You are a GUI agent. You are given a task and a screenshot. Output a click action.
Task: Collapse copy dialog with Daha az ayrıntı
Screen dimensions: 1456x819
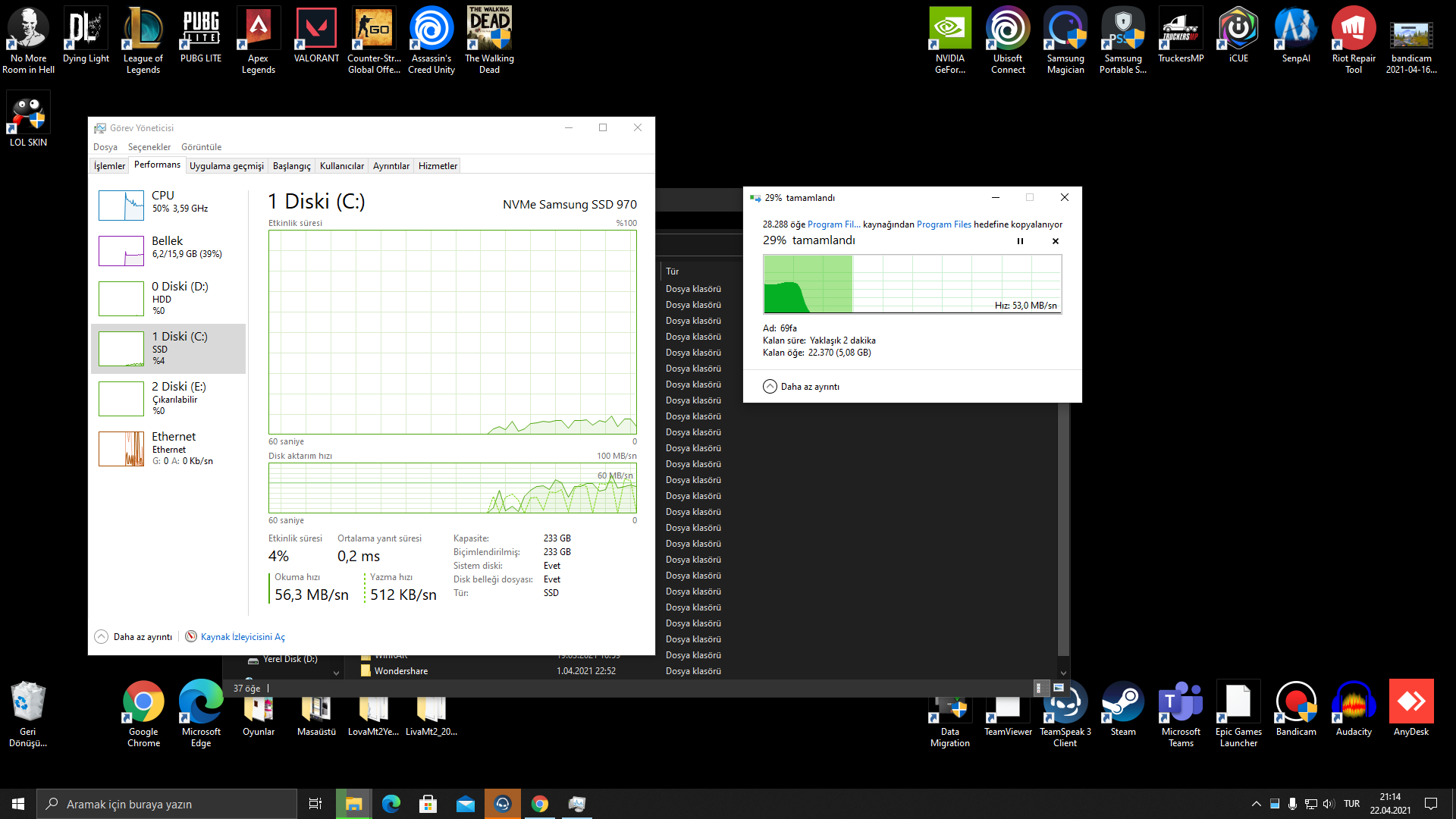click(x=802, y=387)
